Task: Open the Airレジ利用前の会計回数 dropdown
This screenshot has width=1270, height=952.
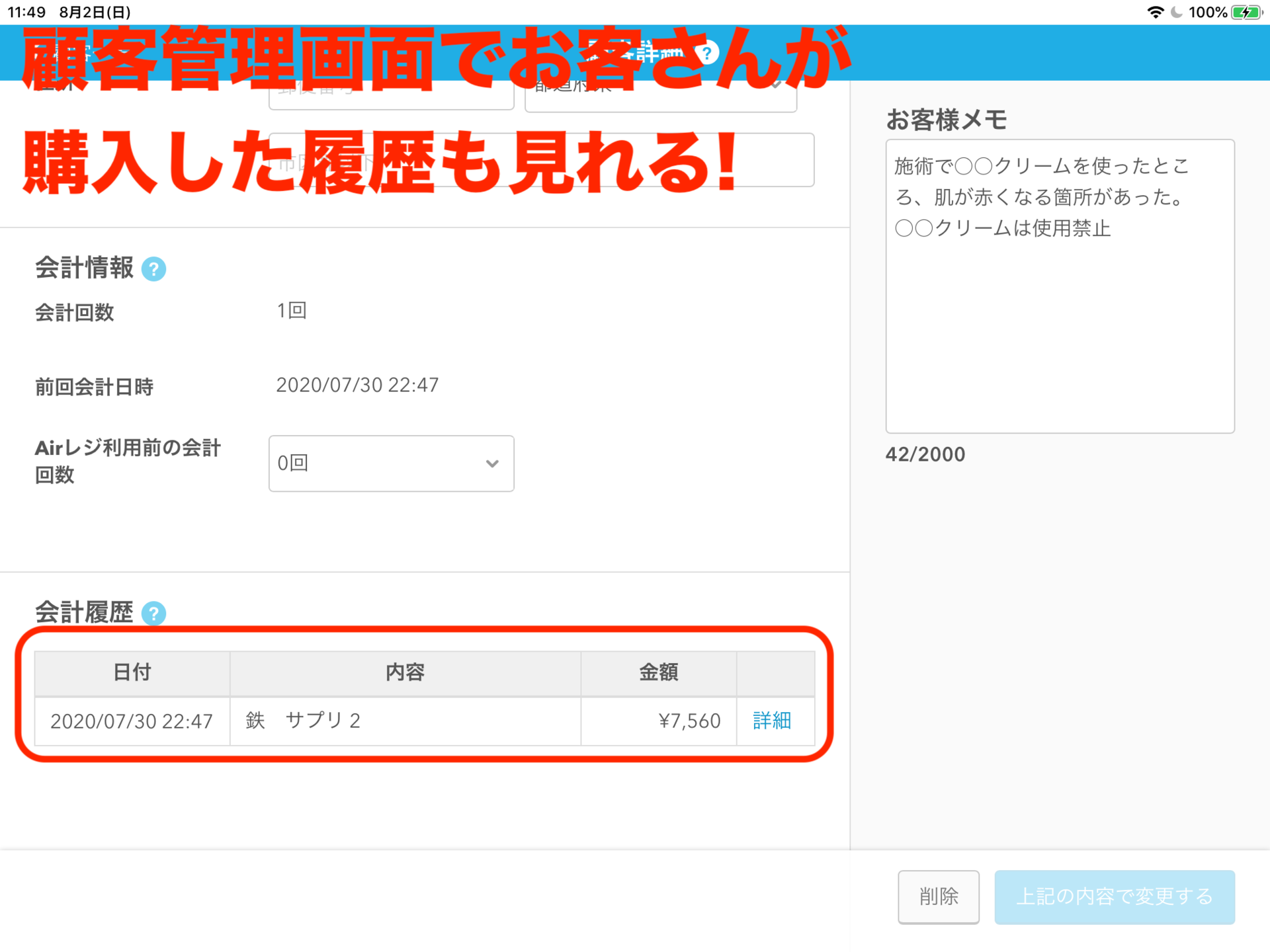Action: coord(391,463)
